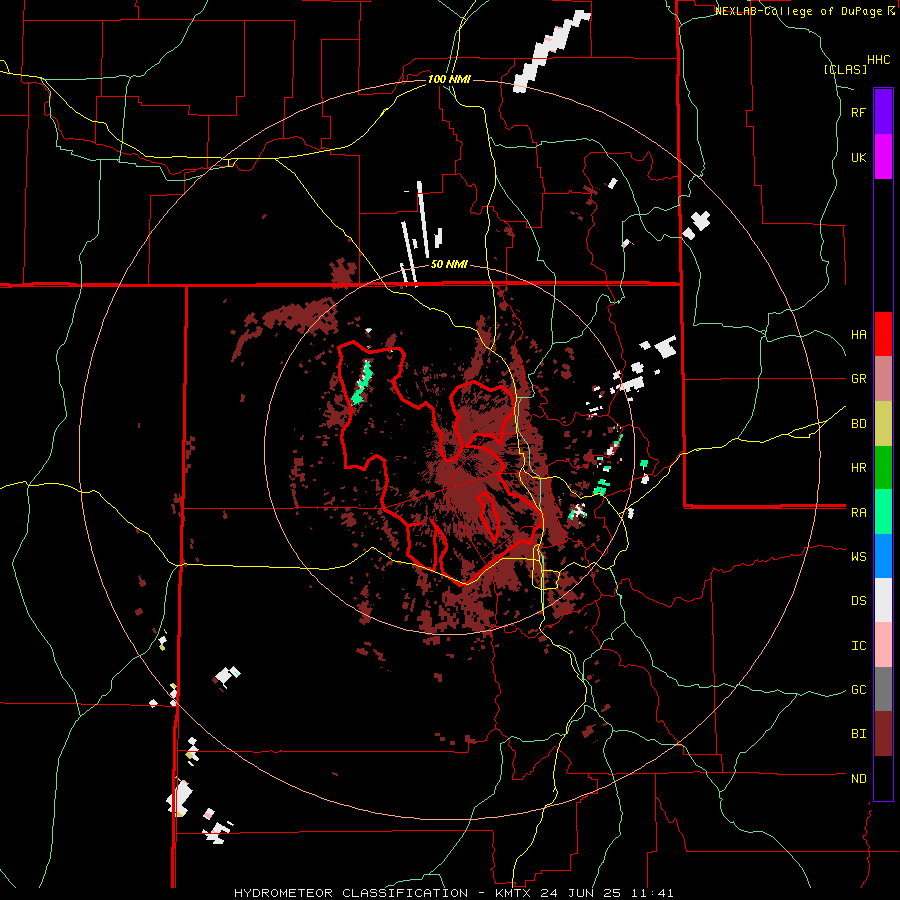This screenshot has height=900, width=900.
Task: Click the WS blue legend swatch
Action: click(x=883, y=556)
